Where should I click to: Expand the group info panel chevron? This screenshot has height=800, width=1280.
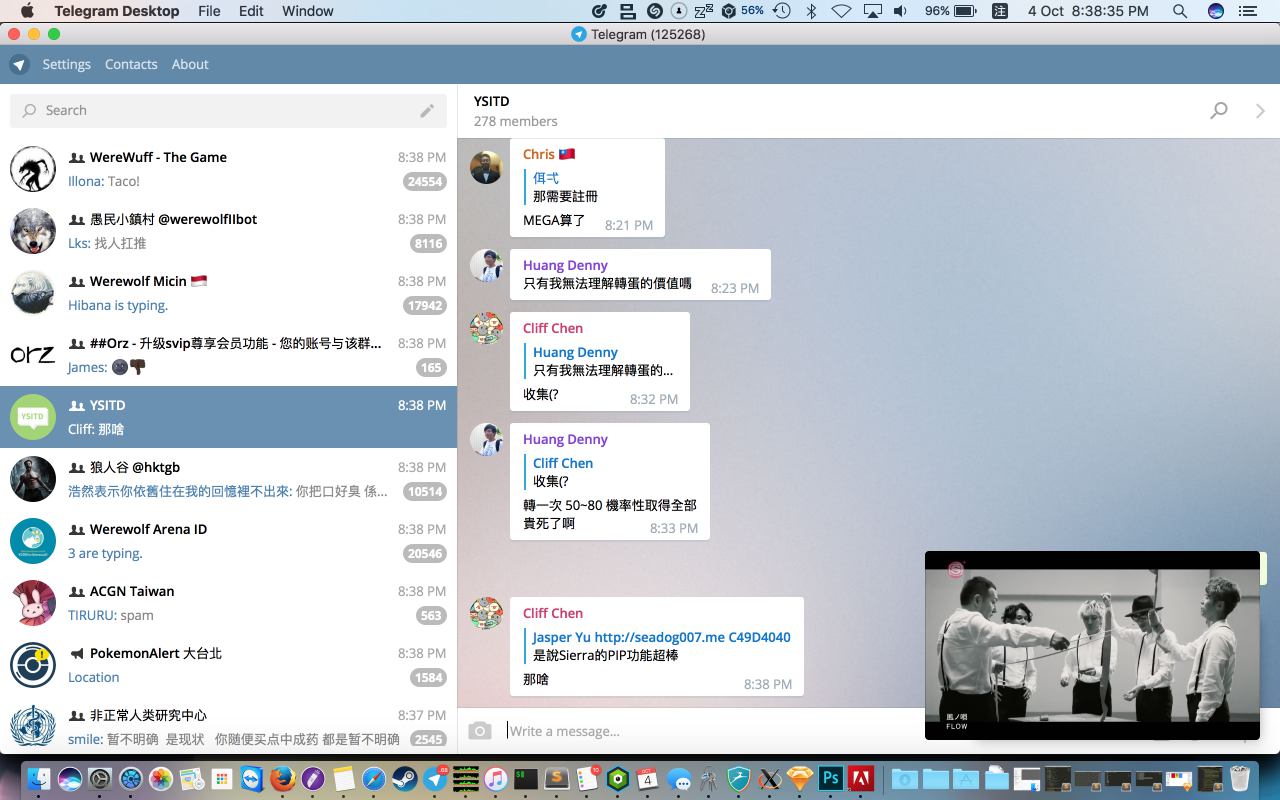coord(1260,110)
